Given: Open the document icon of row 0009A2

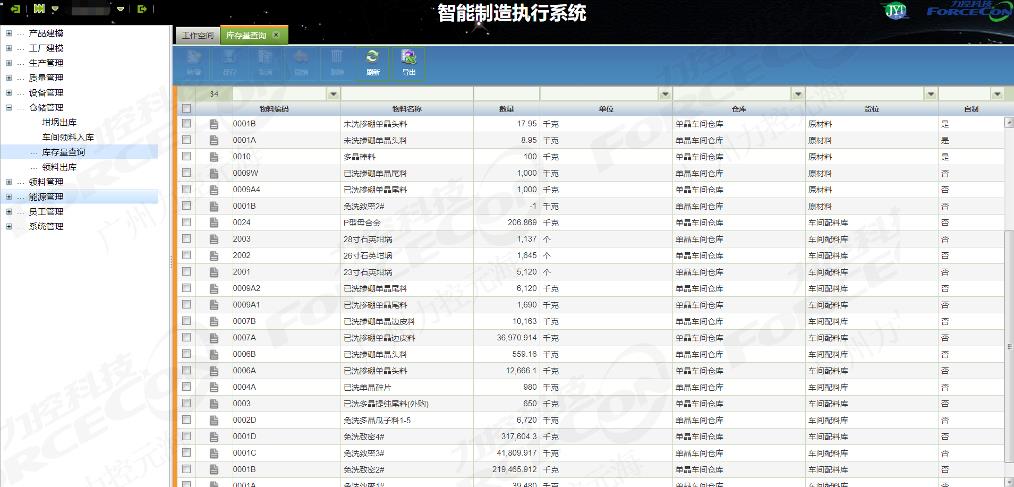Looking at the screenshot, I should (214, 288).
